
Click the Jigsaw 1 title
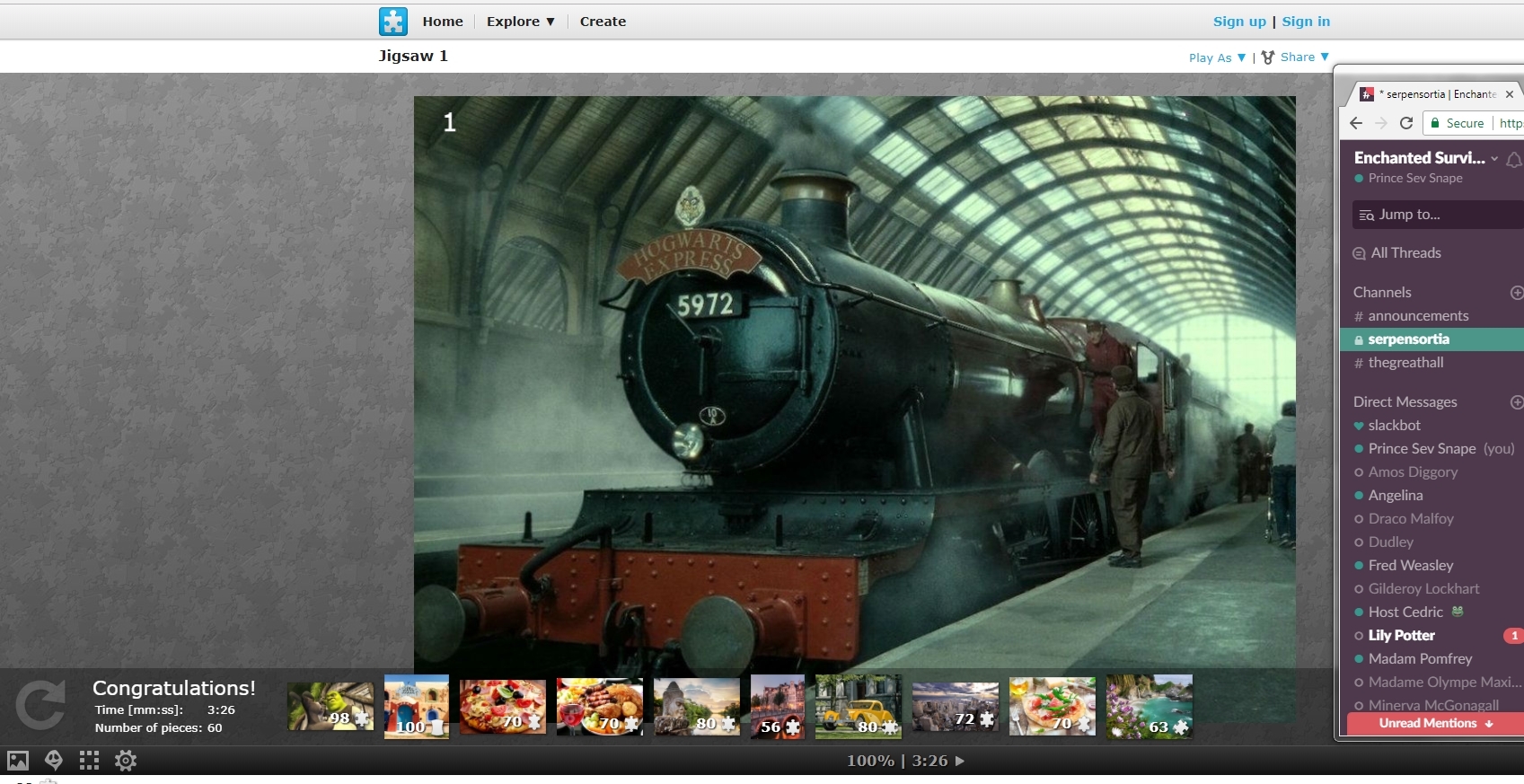click(413, 56)
